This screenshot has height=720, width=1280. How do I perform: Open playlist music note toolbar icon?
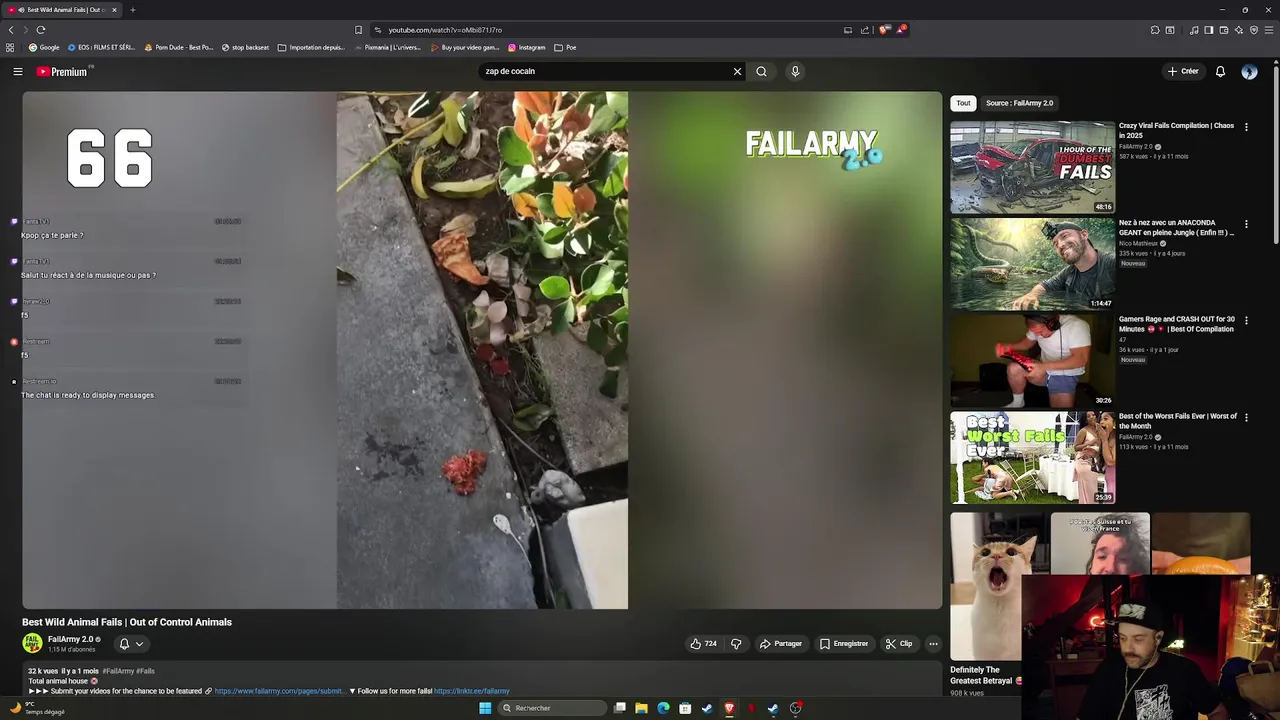(1194, 30)
